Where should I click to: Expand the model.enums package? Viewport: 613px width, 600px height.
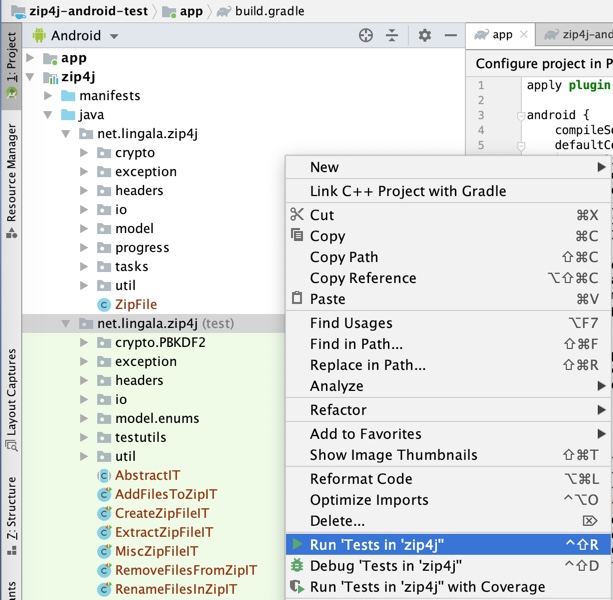(84, 418)
